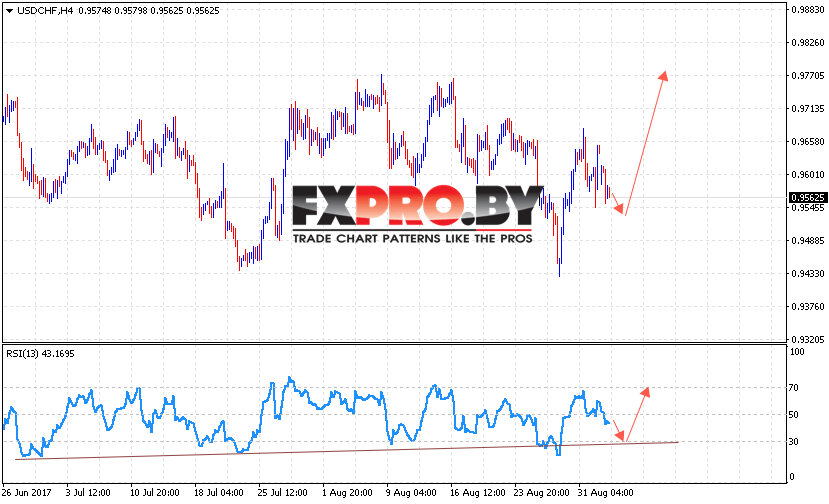Viewport: 829px width, 504px height.
Task: Click the 1 Aug 20:00 time label
Action: (x=347, y=492)
